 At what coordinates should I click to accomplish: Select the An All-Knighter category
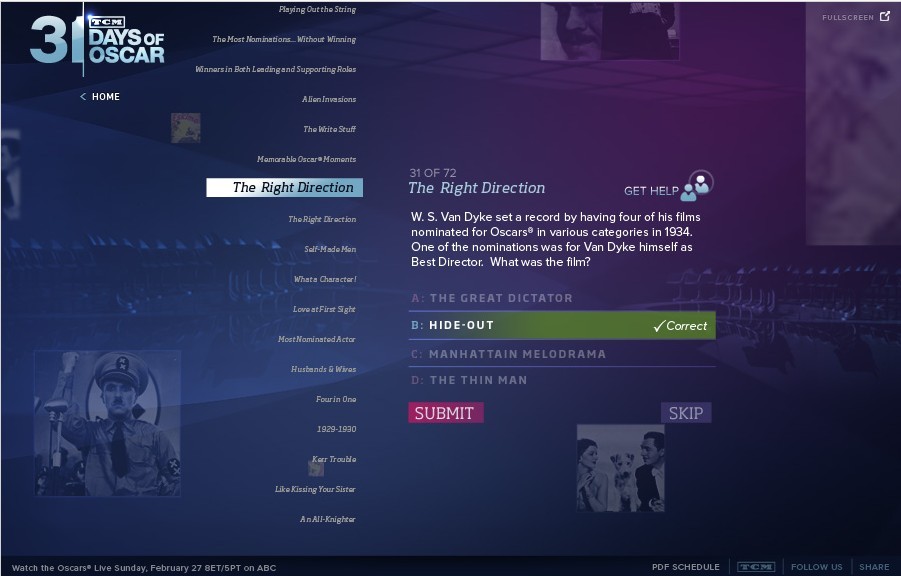click(x=328, y=519)
